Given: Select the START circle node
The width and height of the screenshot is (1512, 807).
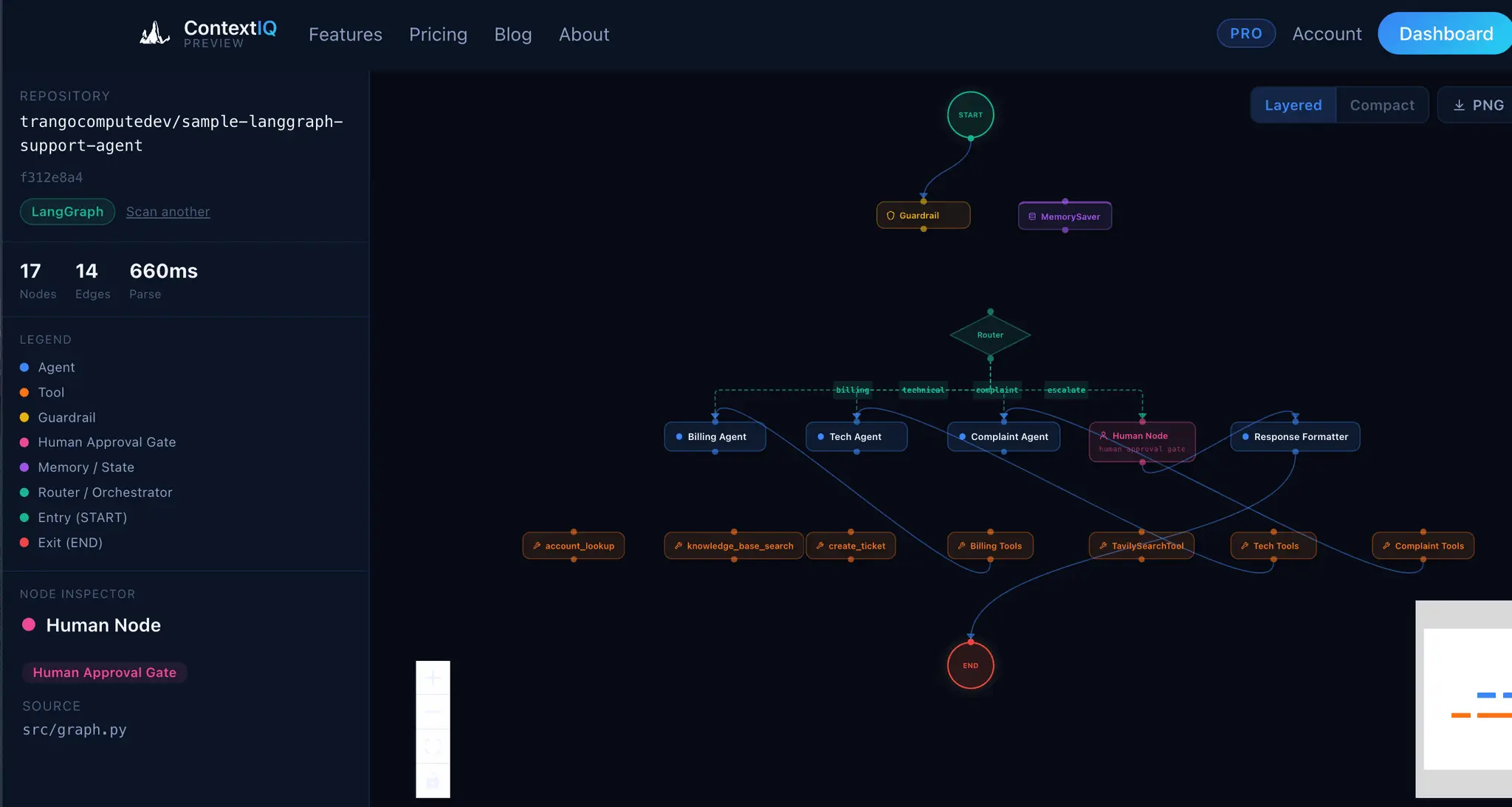Looking at the screenshot, I should pos(970,114).
